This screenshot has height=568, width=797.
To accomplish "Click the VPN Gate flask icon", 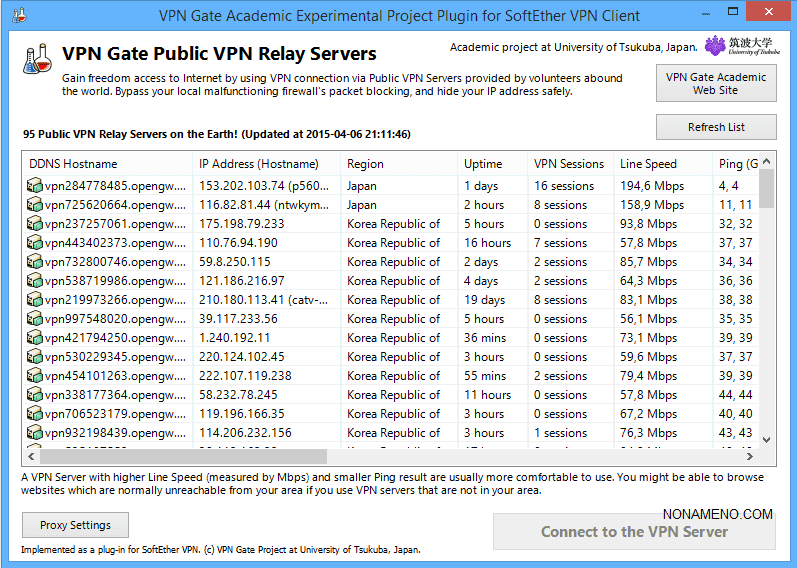I will coord(38,59).
